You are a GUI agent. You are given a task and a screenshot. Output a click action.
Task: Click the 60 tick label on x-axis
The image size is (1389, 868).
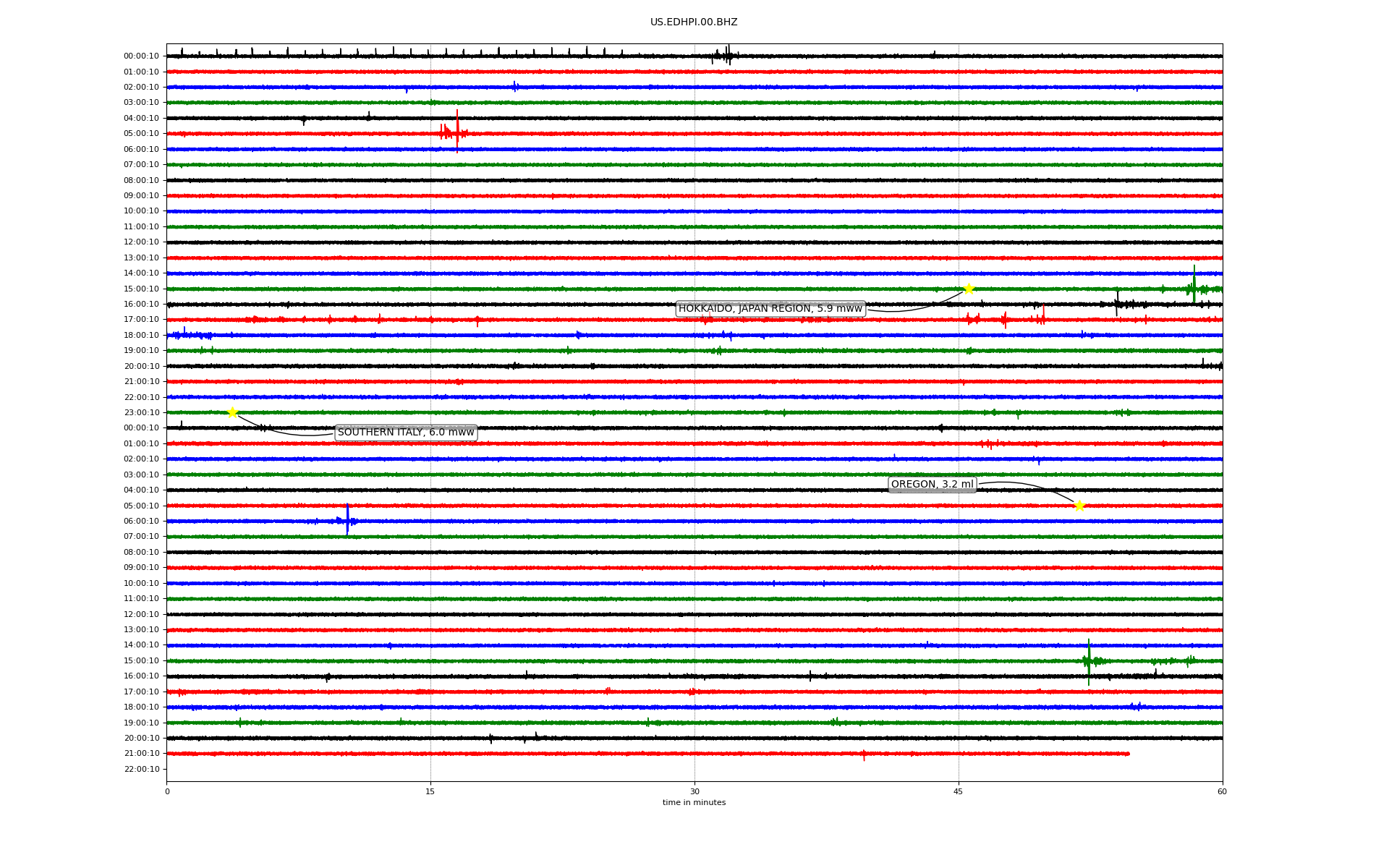(1221, 791)
